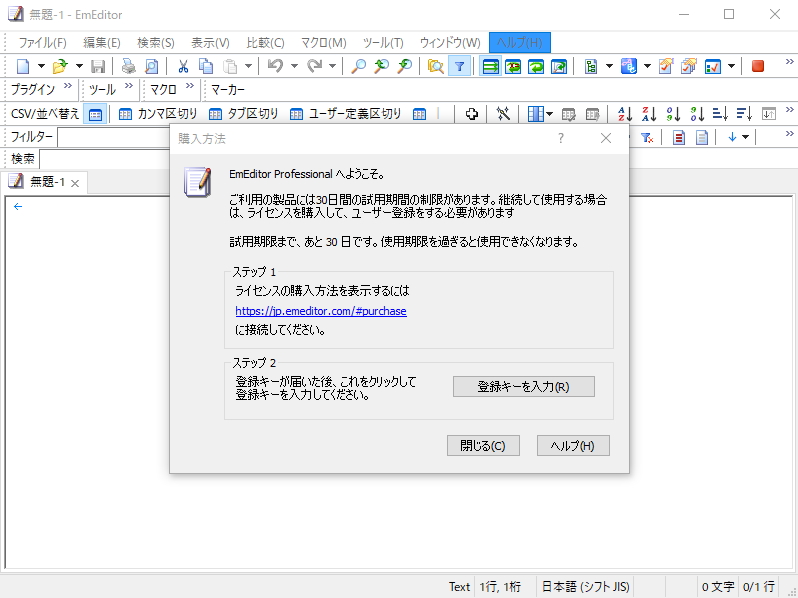Expand the Paste dropdown arrow
The width and height of the screenshot is (798, 598).
click(x=248, y=66)
